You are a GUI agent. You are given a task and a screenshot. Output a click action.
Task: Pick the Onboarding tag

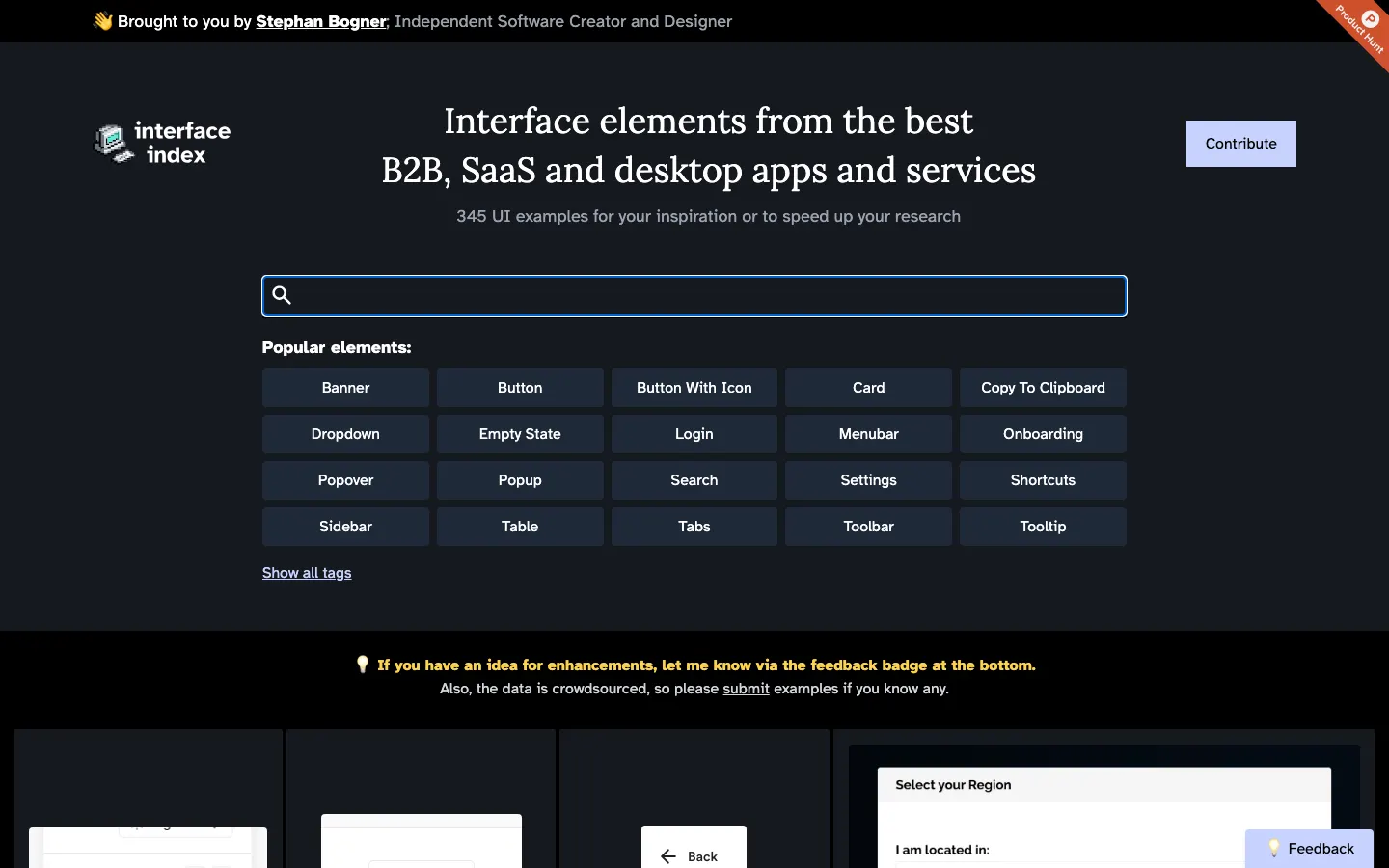pyautogui.click(x=1043, y=434)
